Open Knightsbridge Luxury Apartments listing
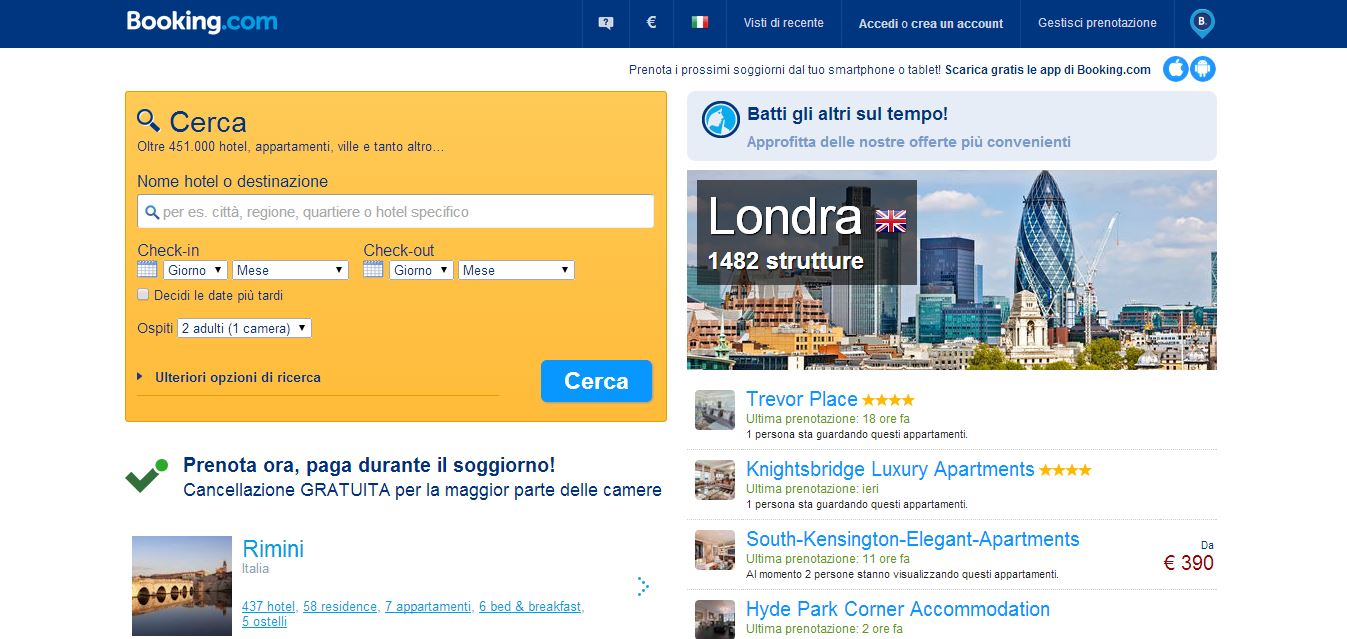This screenshot has width=1347, height=639. pyautogui.click(x=890, y=469)
